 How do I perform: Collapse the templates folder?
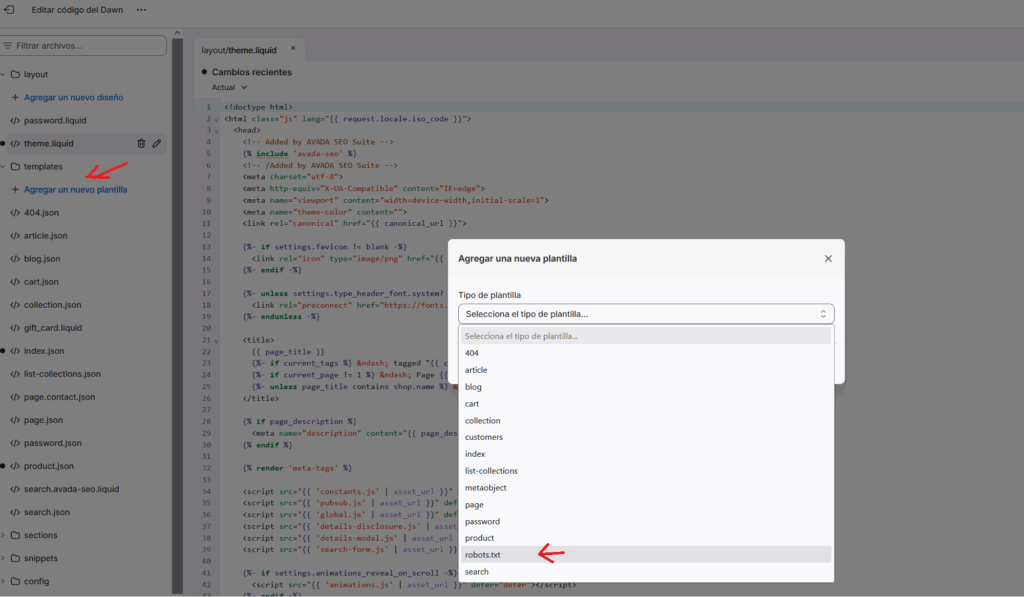tap(5, 167)
